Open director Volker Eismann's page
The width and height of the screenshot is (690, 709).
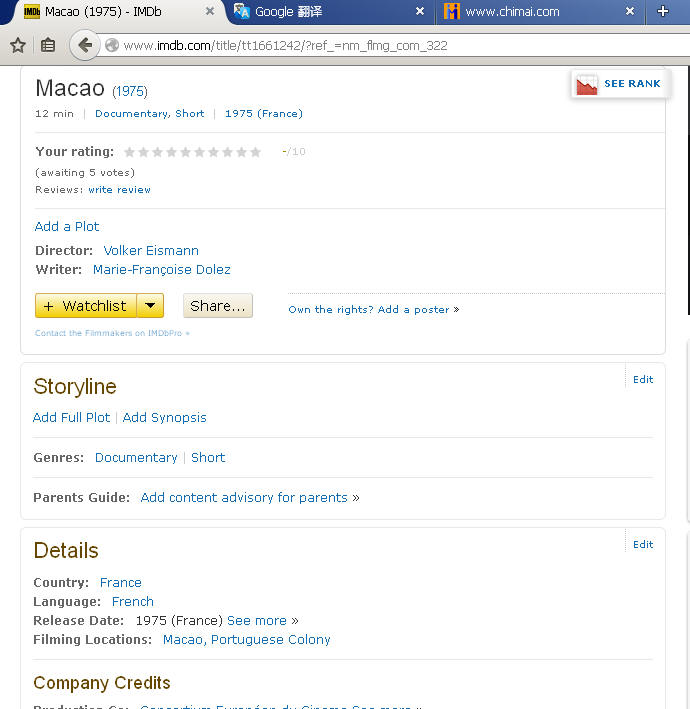coord(151,251)
